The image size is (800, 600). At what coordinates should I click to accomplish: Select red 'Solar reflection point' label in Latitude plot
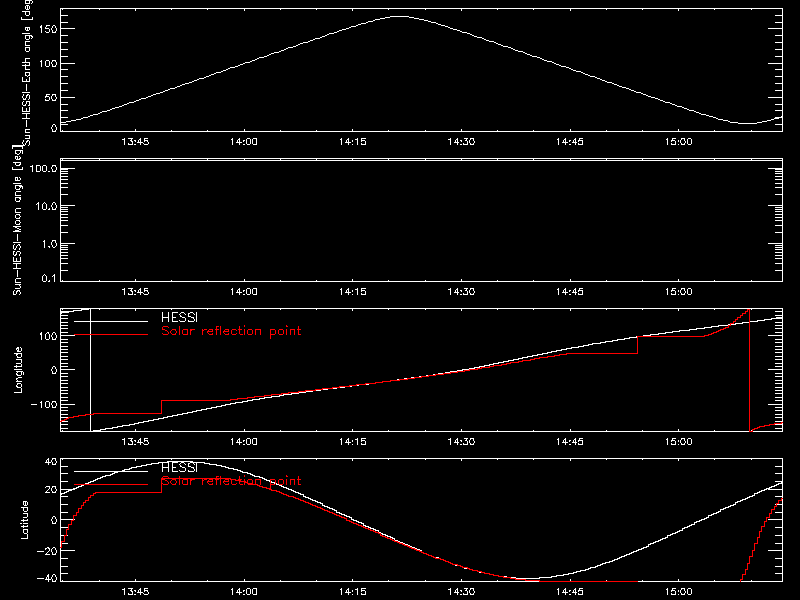(x=231, y=481)
